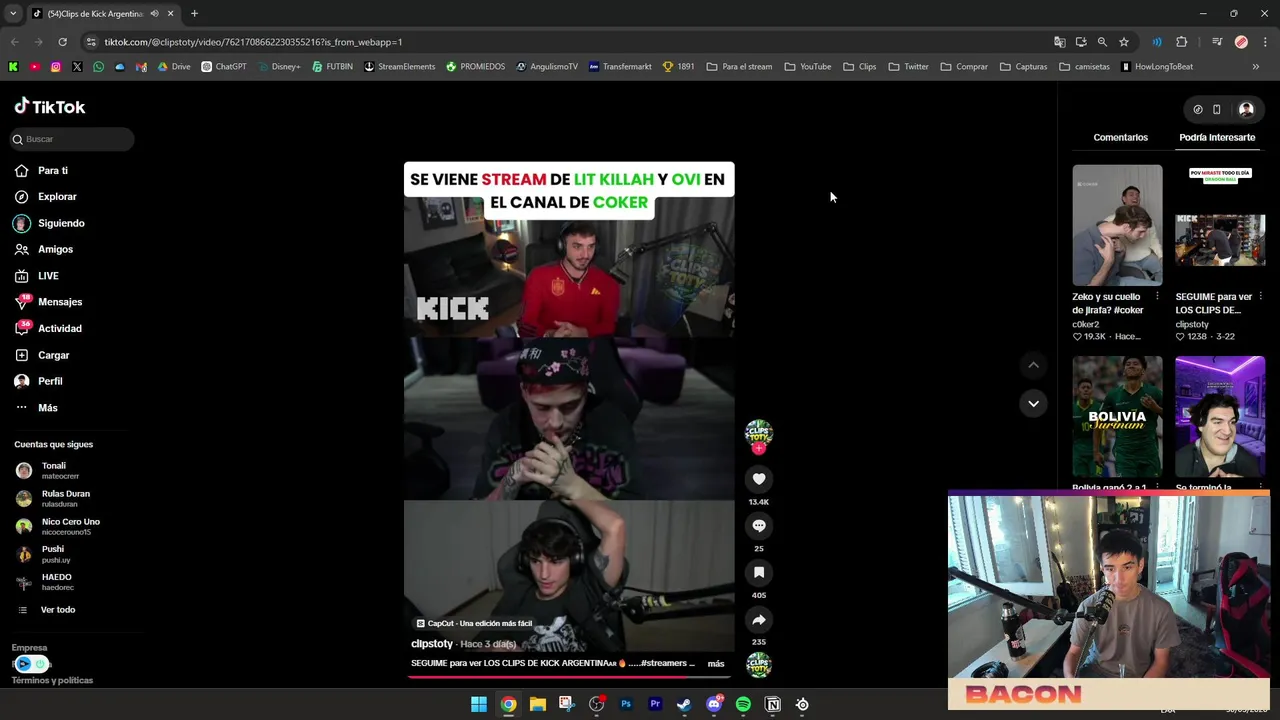Click the TikTok coins icon top right

[x=1198, y=109]
